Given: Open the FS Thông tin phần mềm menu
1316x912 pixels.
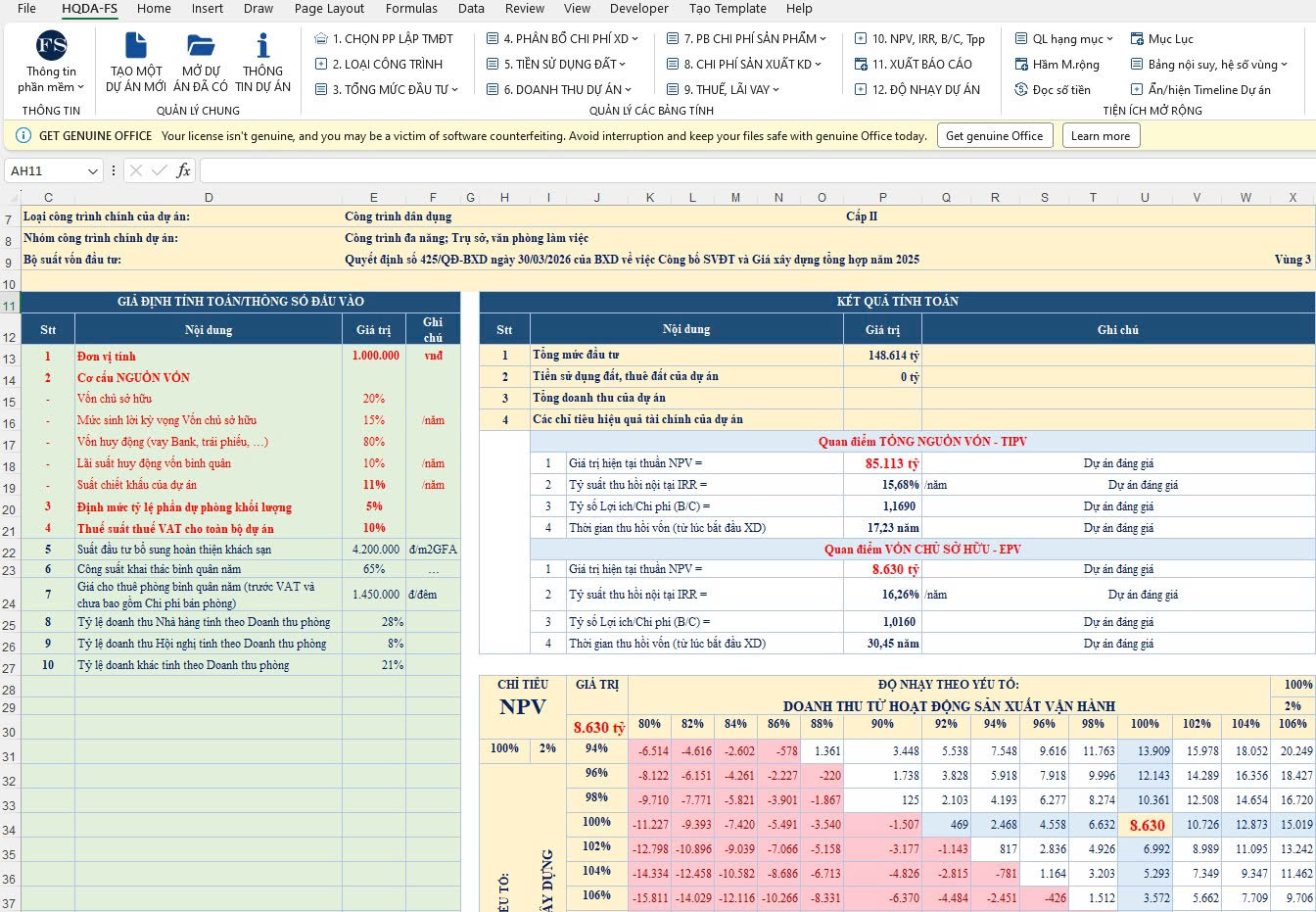Looking at the screenshot, I should pyautogui.click(x=51, y=62).
